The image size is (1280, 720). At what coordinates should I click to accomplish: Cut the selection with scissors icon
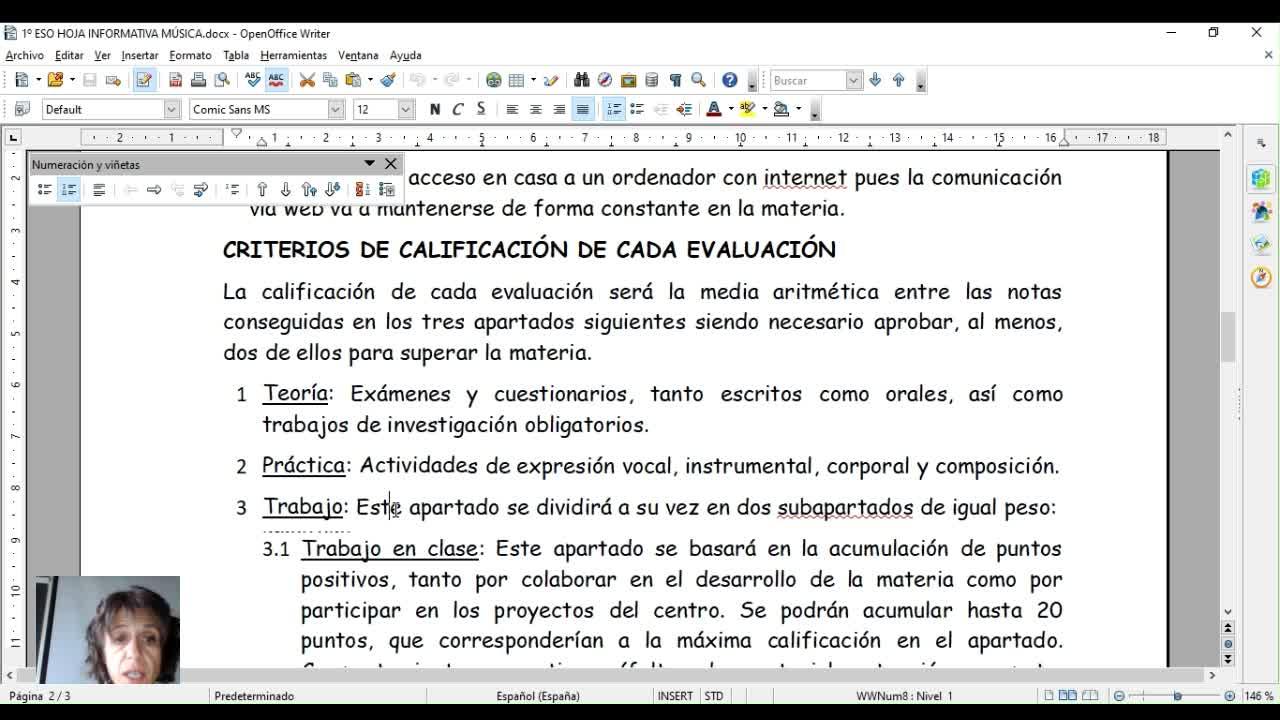click(307, 80)
